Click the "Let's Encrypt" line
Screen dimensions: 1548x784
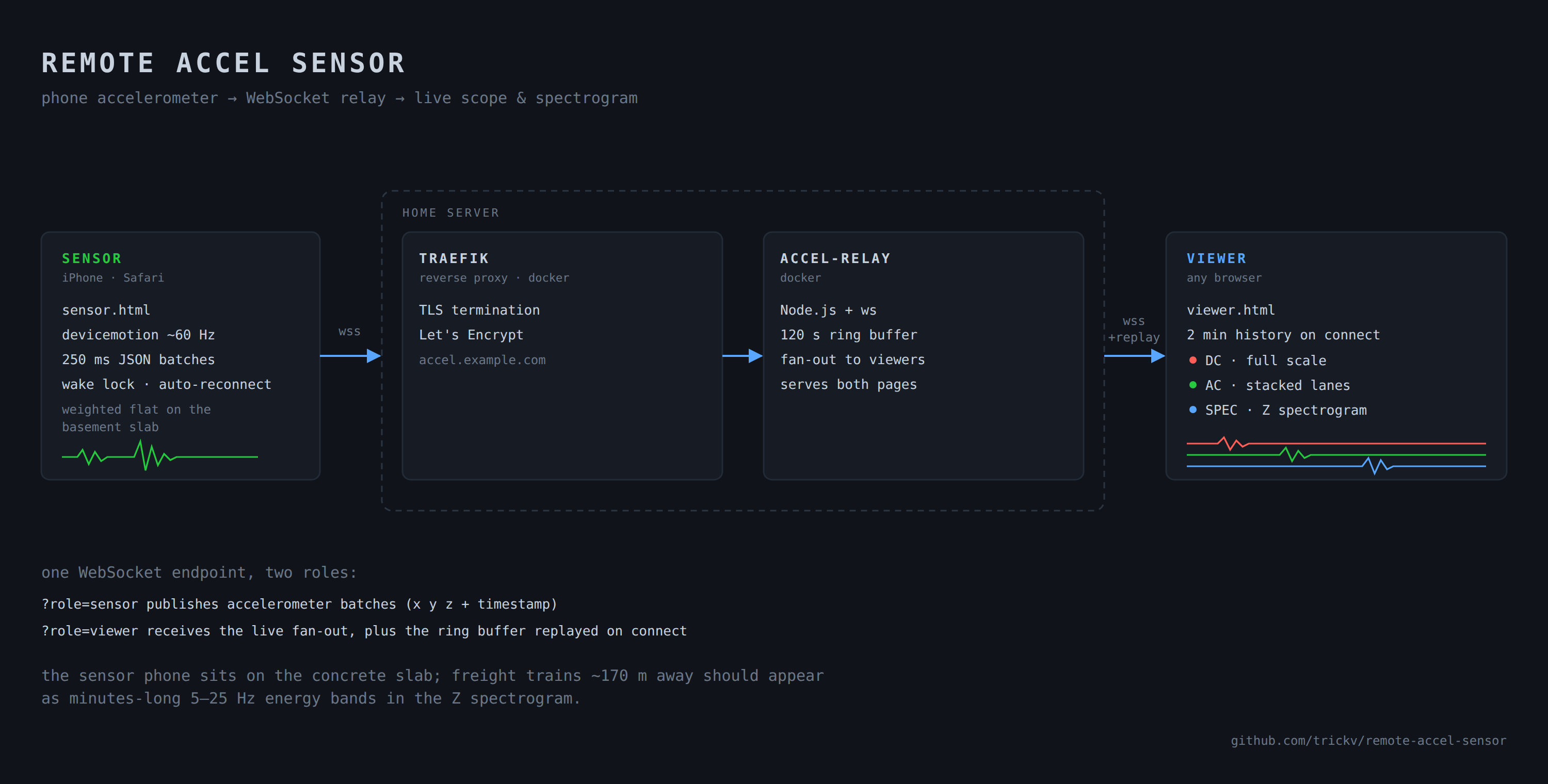coord(471,335)
